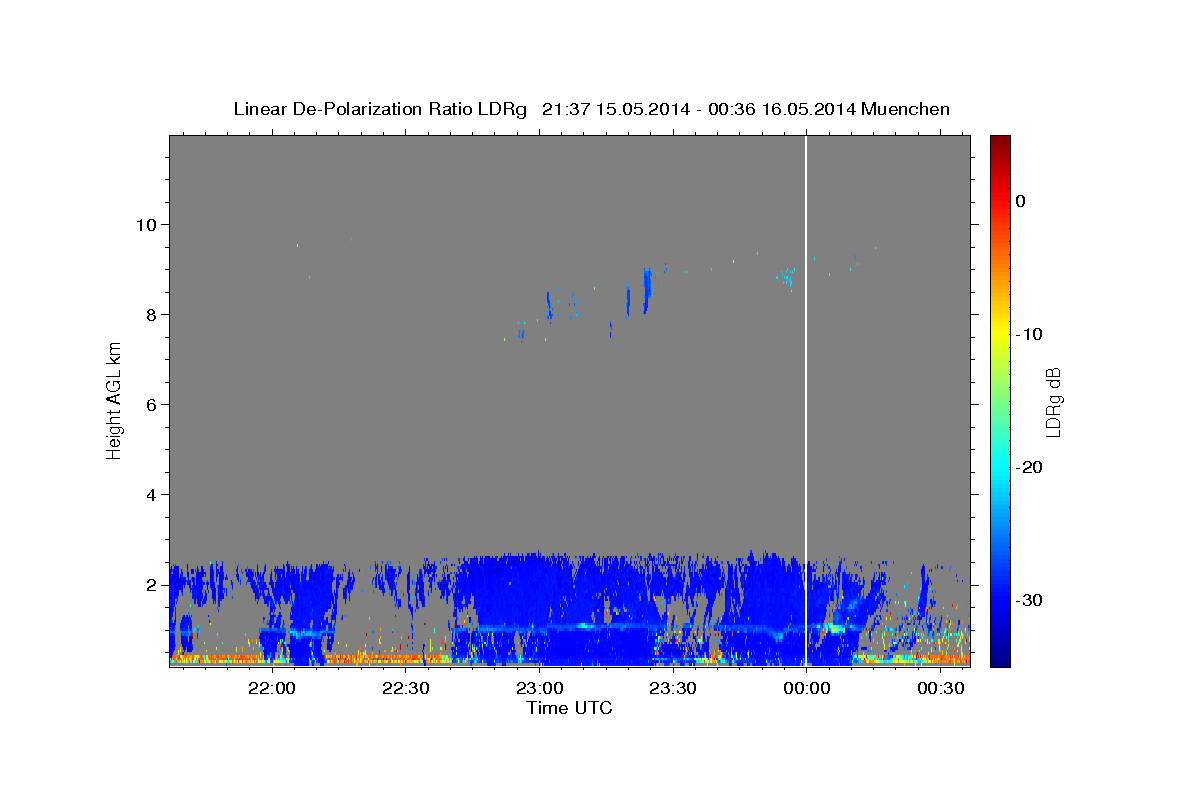
Task: Click the 23:30 time tick label
Action: point(673,688)
